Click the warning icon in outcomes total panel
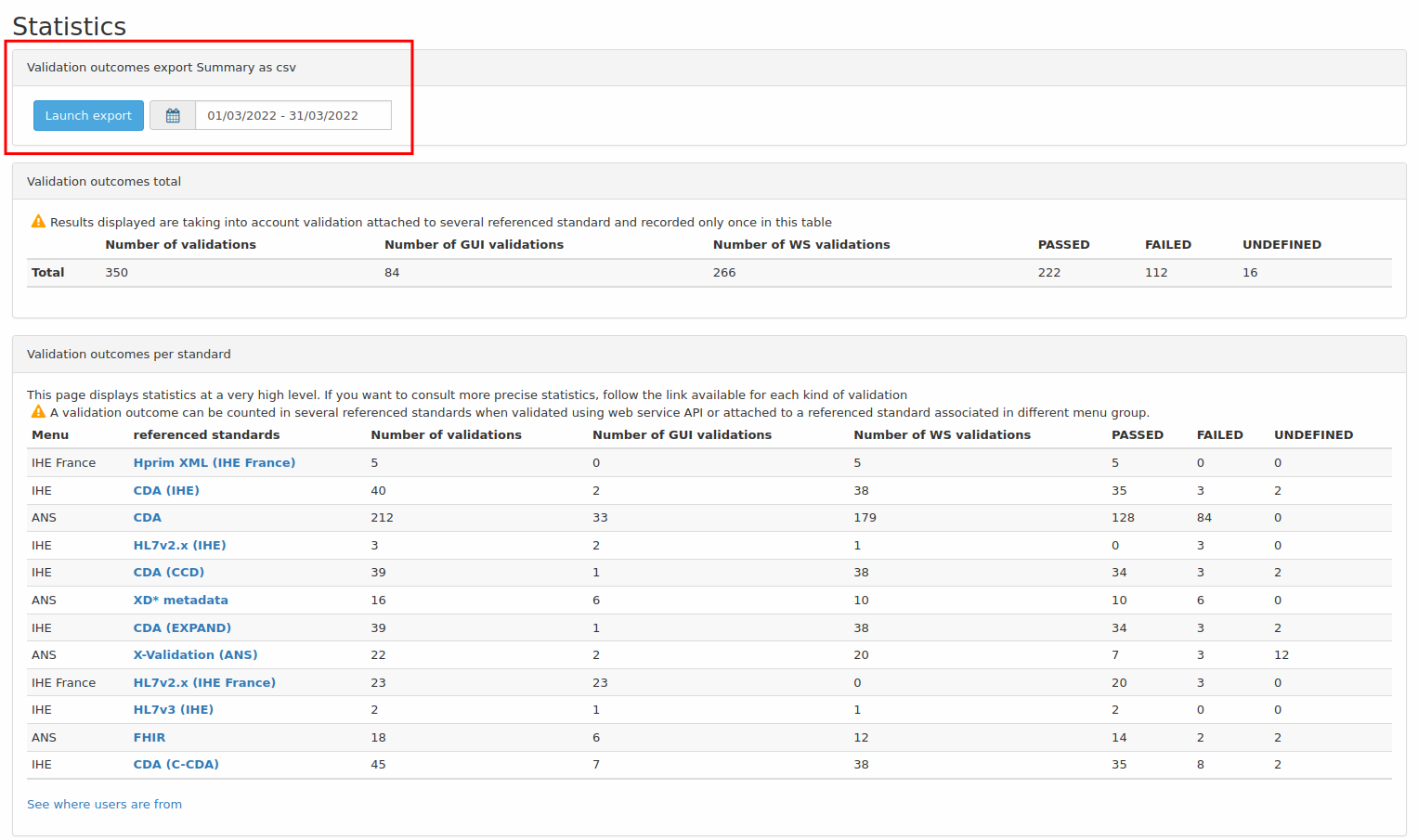The width and height of the screenshot is (1418, 840). pos(38,221)
